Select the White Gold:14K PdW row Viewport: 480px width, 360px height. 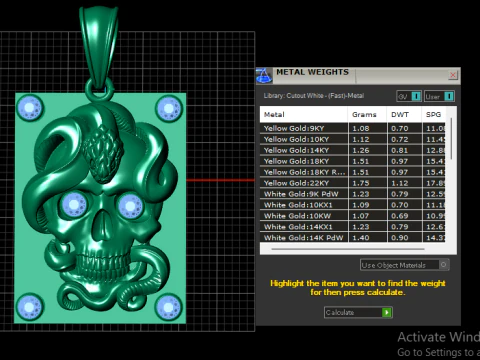353,238
